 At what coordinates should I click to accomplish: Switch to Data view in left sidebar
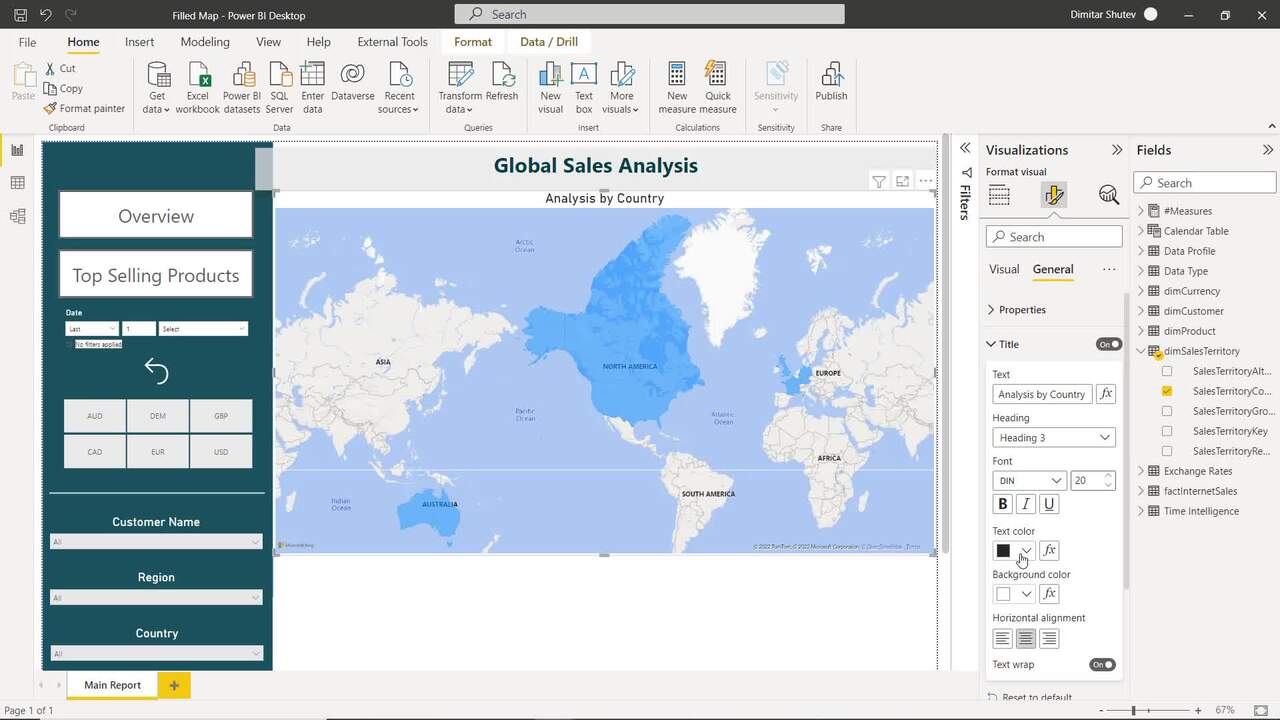pyautogui.click(x=17, y=183)
